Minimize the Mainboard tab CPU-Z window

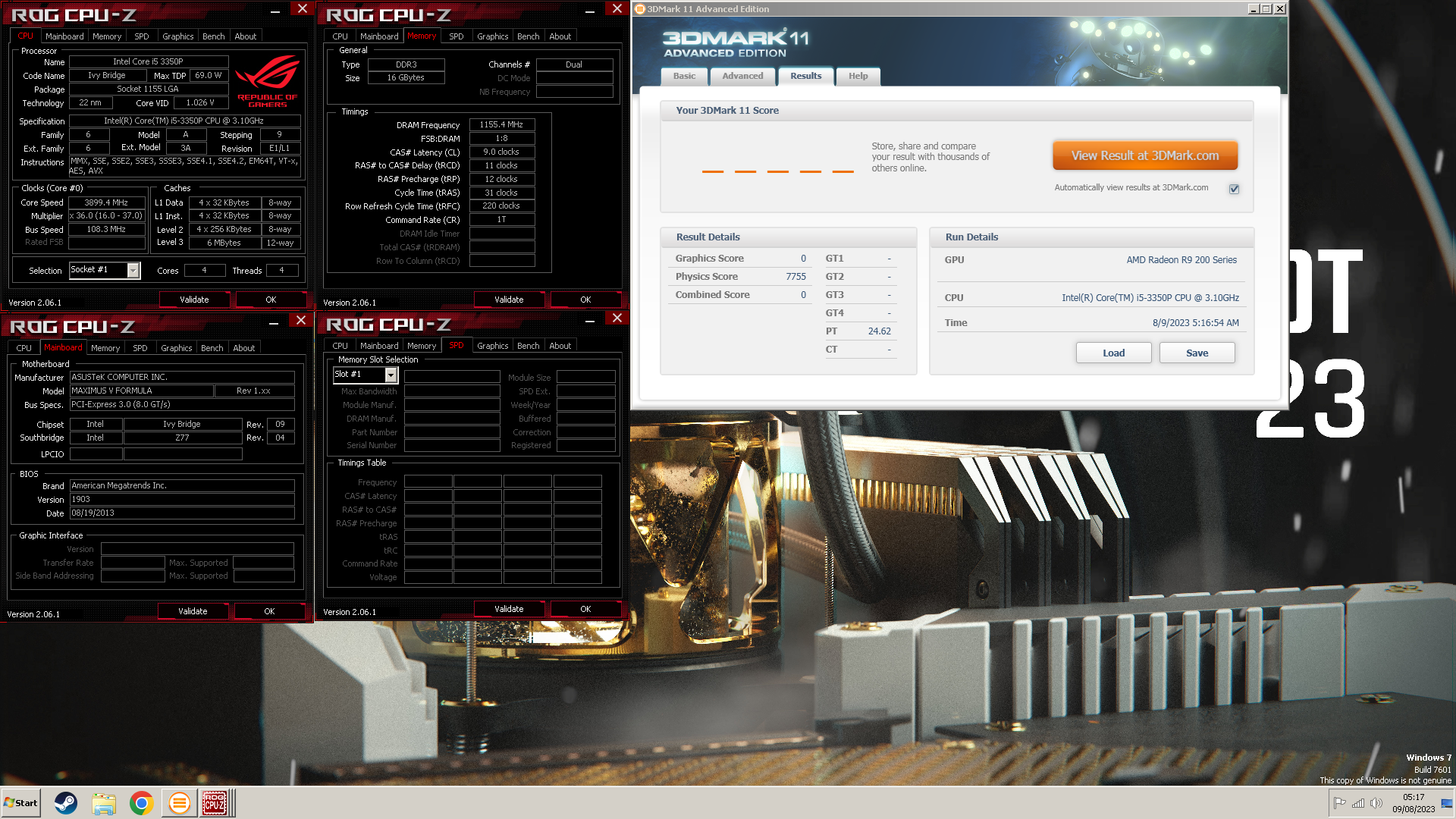(x=274, y=322)
